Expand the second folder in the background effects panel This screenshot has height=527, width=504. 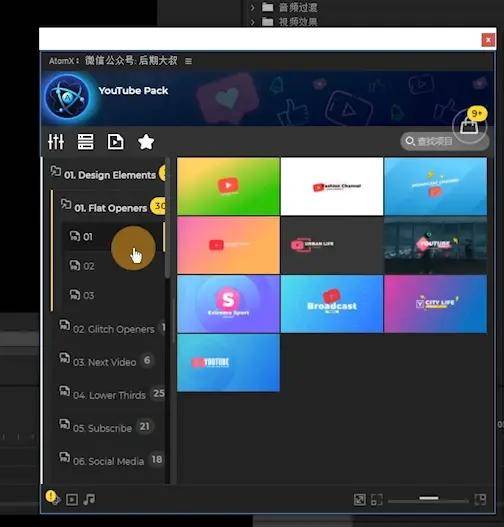click(253, 22)
